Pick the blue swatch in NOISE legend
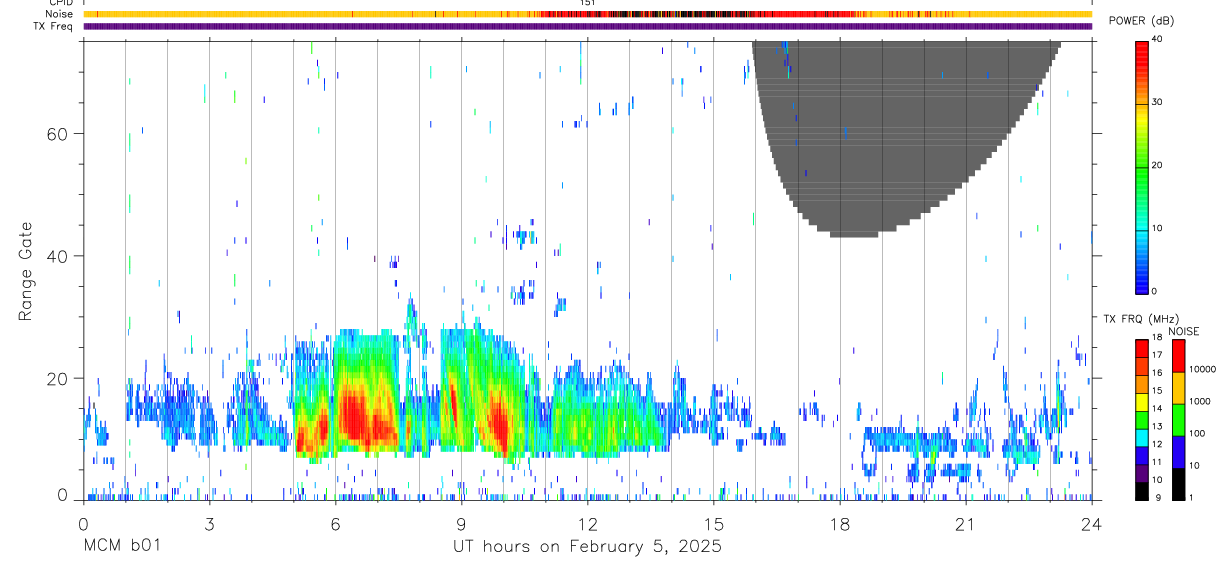1228x567 pixels. [x=1179, y=451]
